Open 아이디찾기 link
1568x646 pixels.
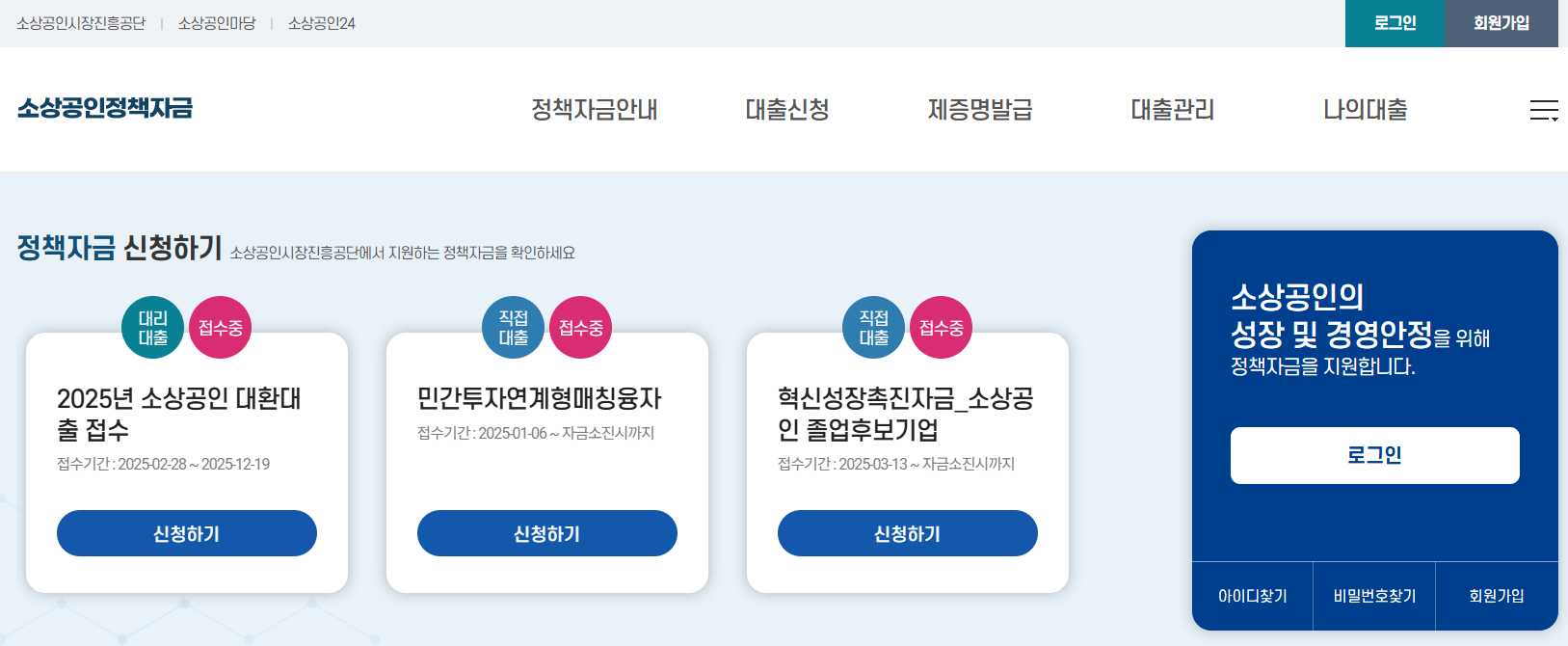pyautogui.click(x=1252, y=596)
